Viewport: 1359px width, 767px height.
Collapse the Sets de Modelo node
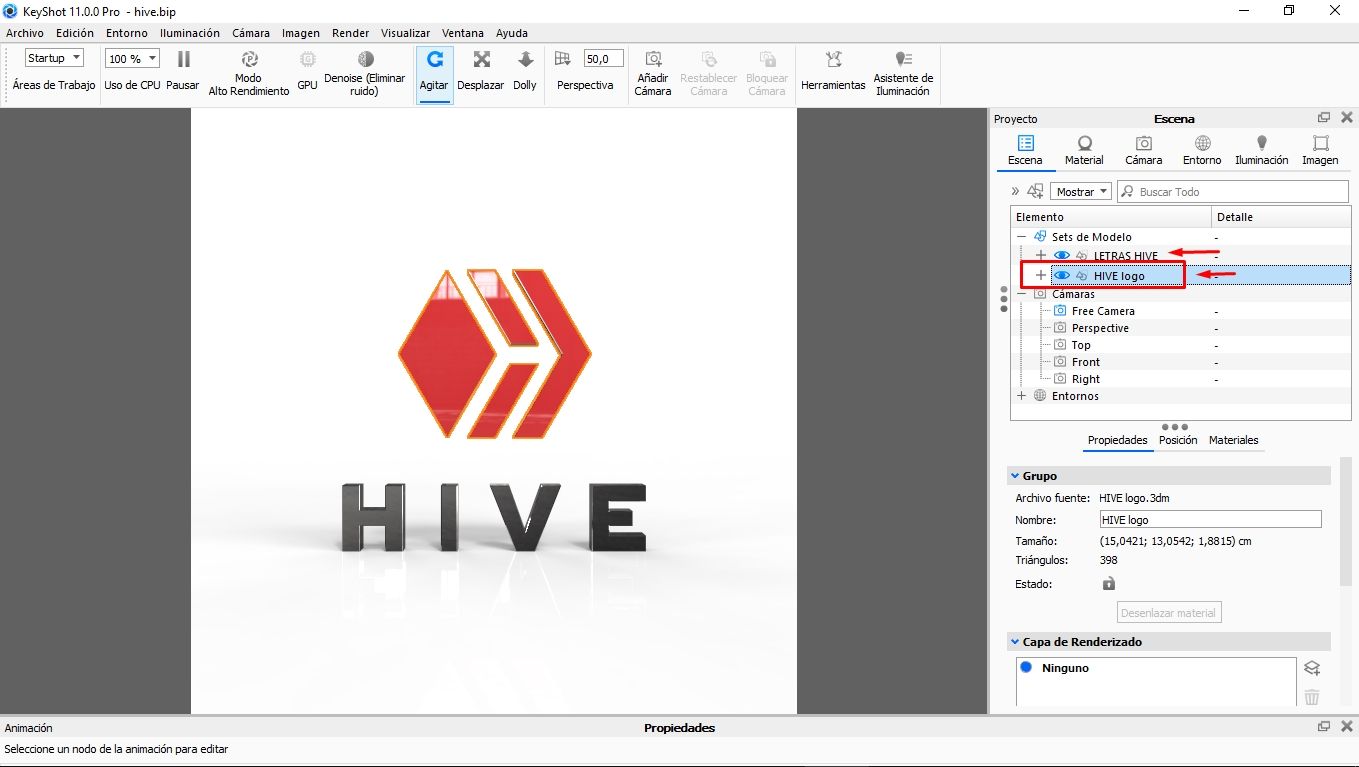coord(1022,237)
